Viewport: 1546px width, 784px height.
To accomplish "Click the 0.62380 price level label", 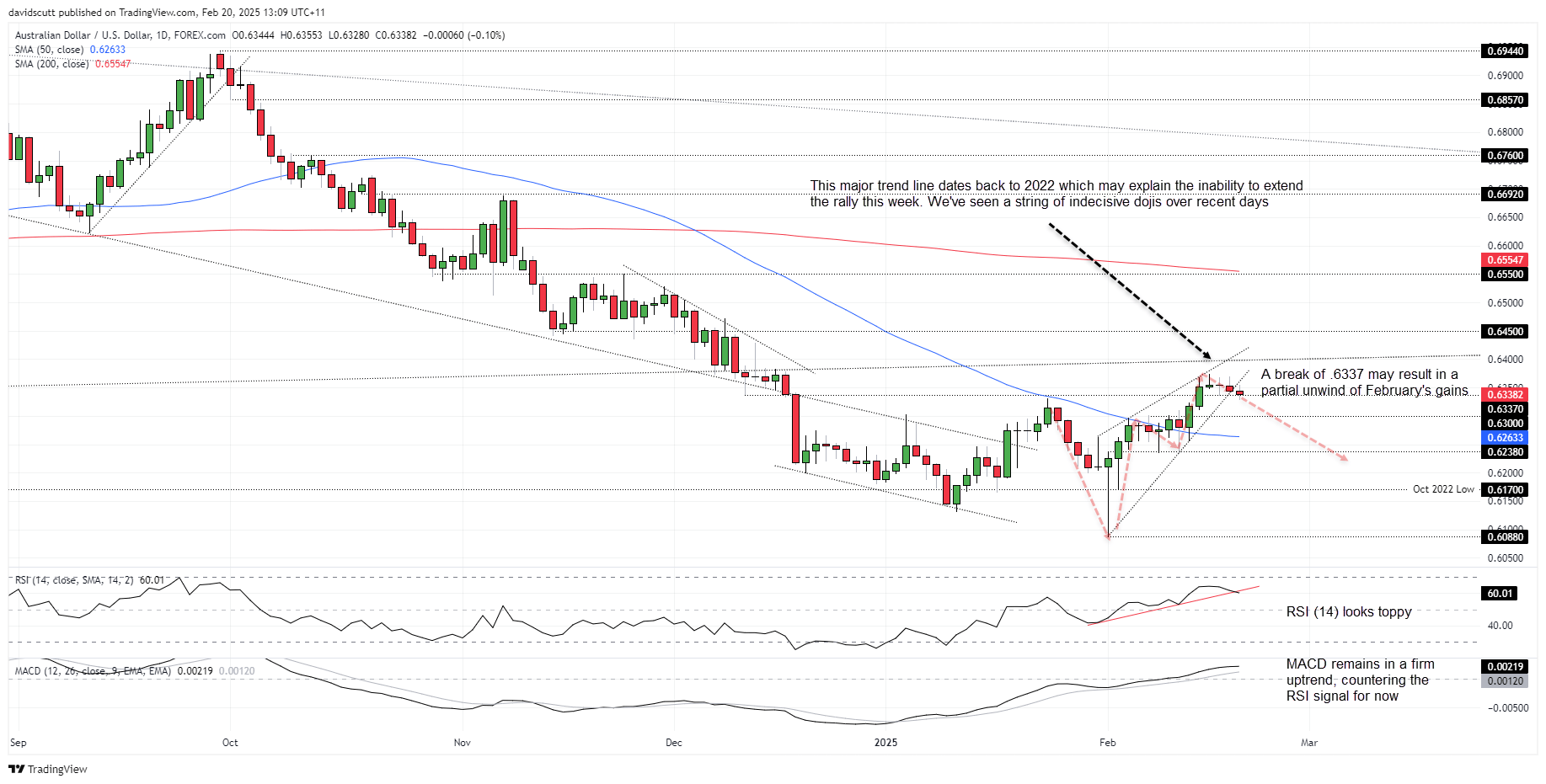I will coord(1505,452).
